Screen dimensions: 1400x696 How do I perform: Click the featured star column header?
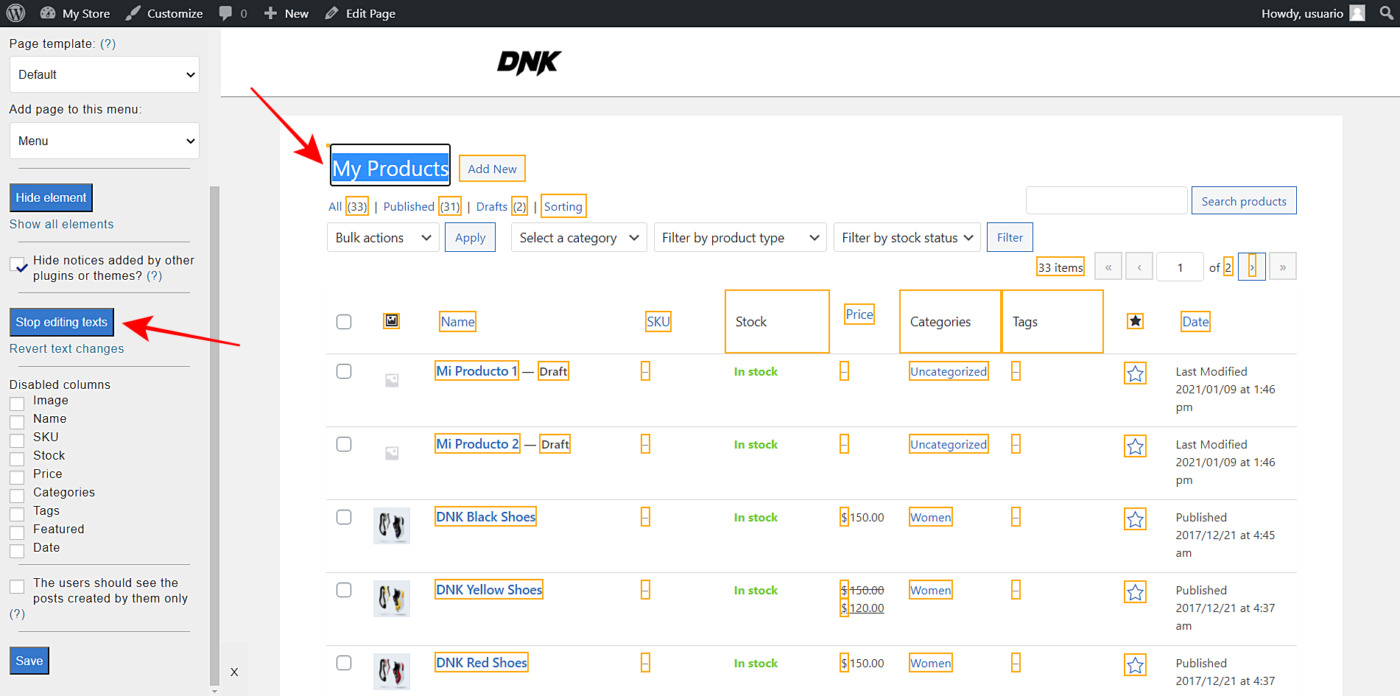[1135, 321]
